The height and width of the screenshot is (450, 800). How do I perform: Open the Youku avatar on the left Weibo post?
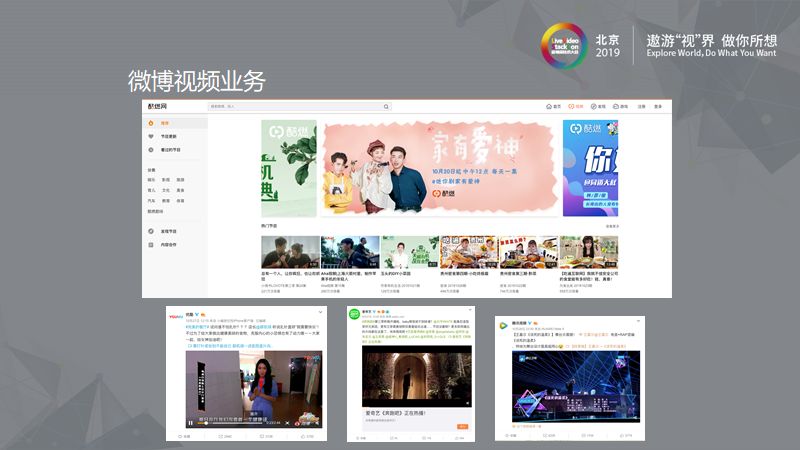(176, 316)
